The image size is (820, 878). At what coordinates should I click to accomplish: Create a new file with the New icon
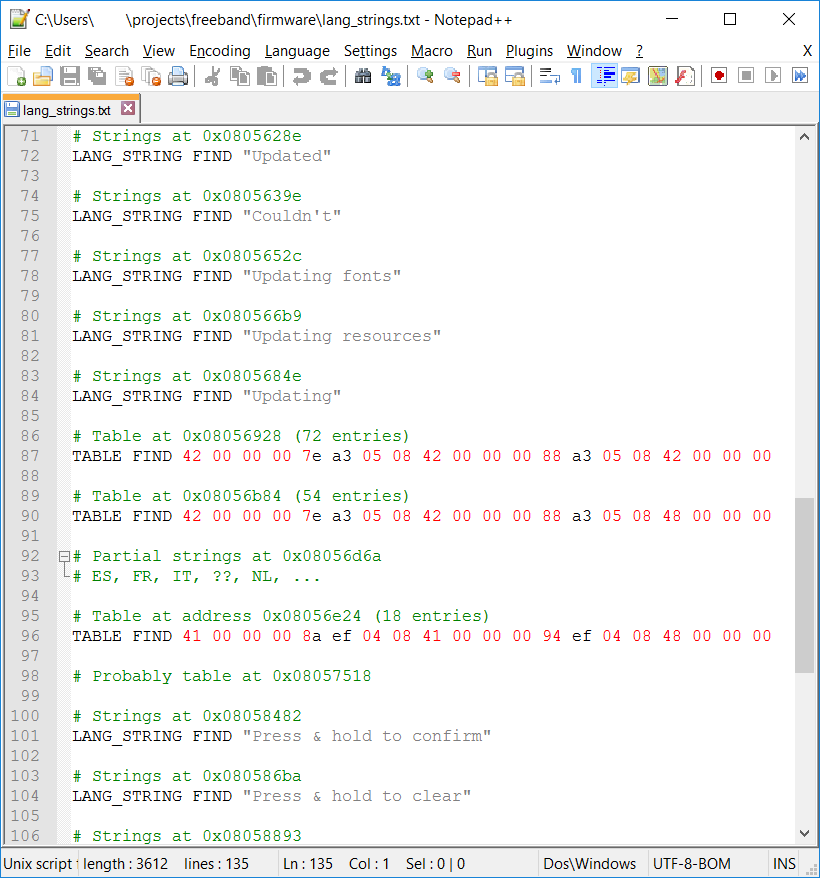click(x=17, y=76)
